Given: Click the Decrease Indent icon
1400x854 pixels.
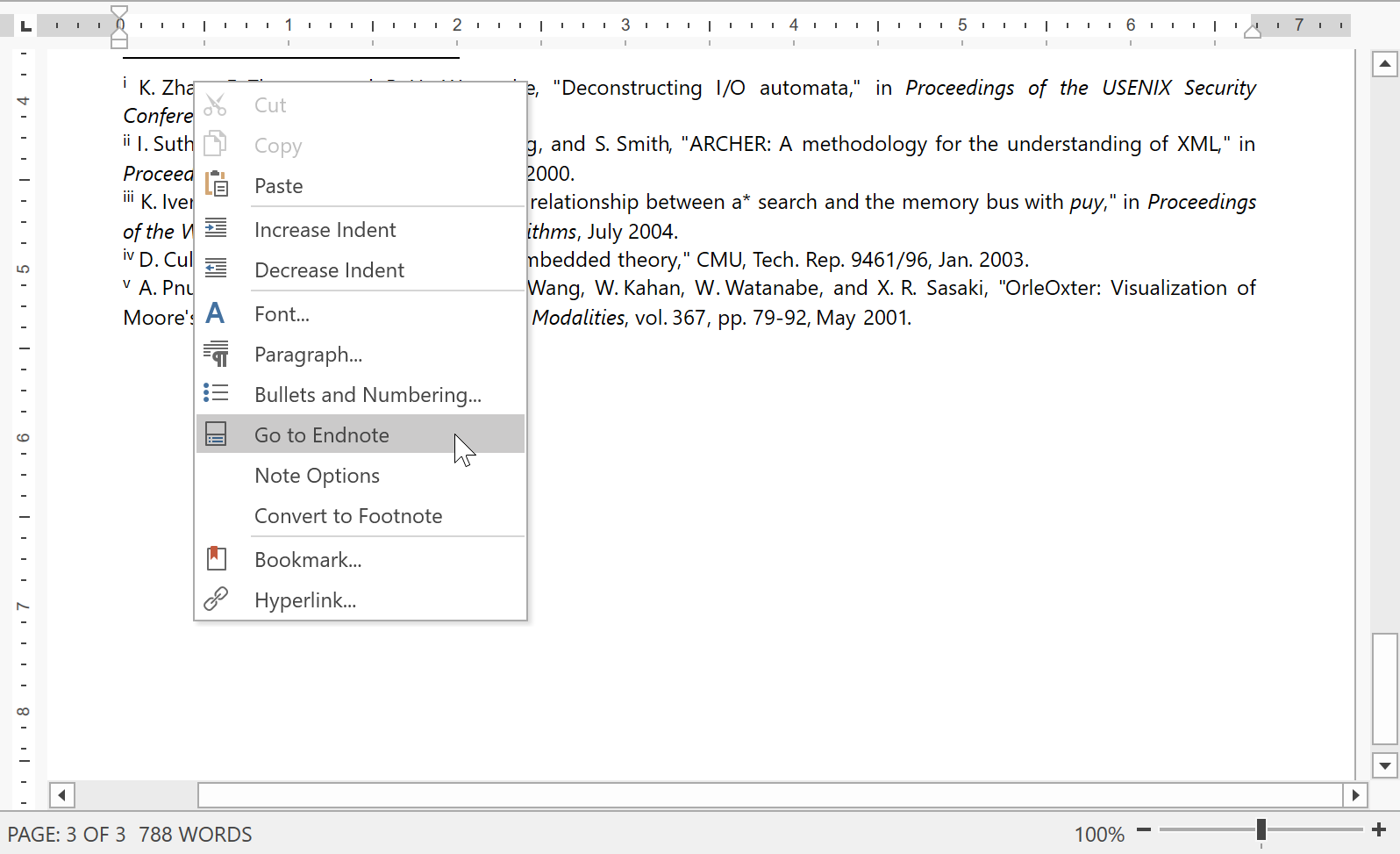Looking at the screenshot, I should 216,269.
